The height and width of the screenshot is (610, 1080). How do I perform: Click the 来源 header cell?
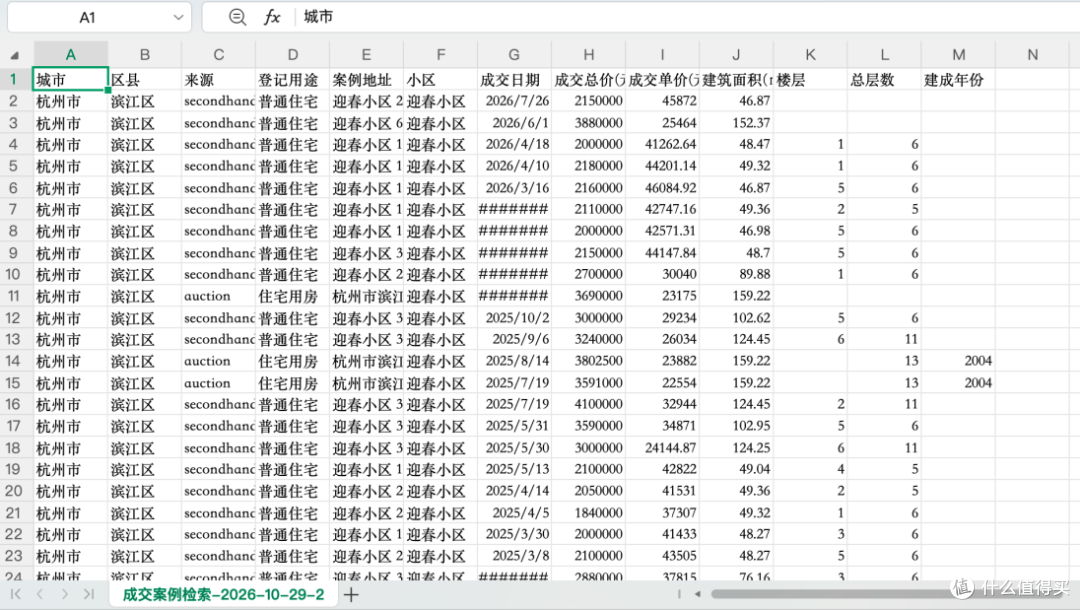tap(218, 79)
